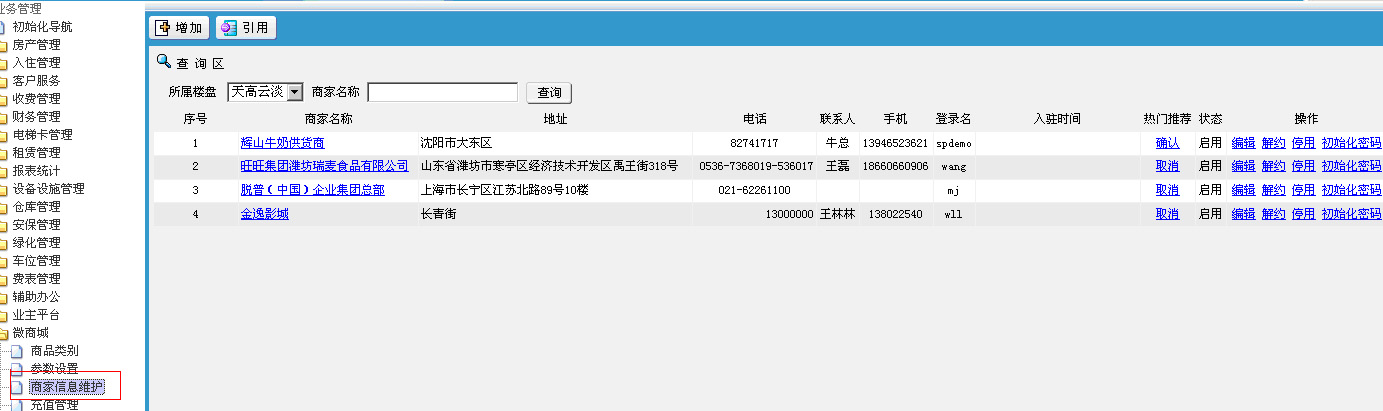Viewport: 1383px width, 411px height.
Task: Open merchant link 脱普（中国）企业集团总部
Action: click(313, 190)
